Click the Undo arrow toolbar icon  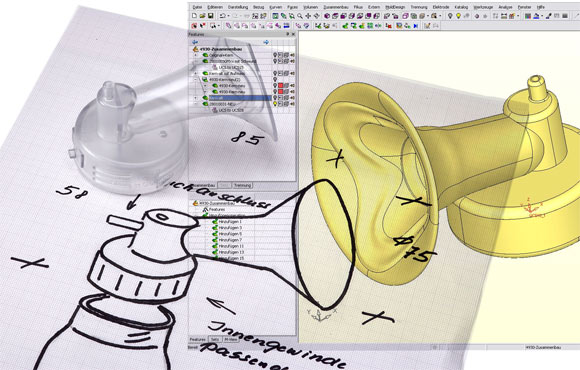click(222, 16)
